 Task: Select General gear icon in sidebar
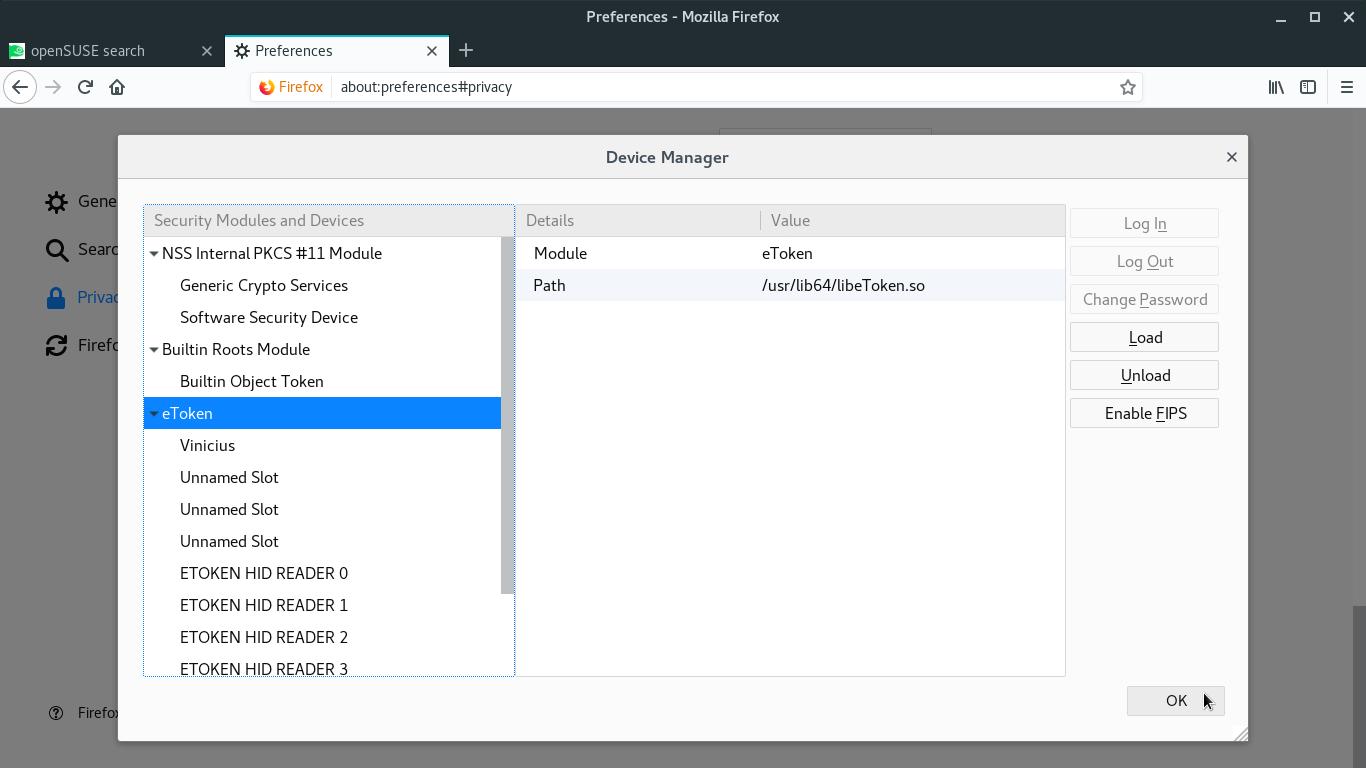(57, 202)
